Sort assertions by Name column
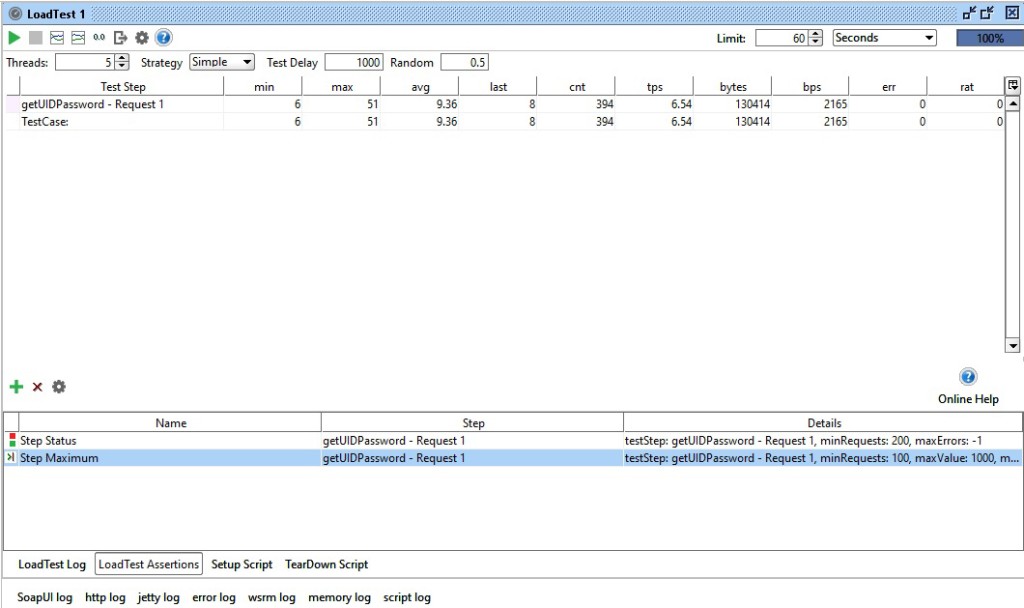This screenshot has height=608, width=1024. click(170, 423)
